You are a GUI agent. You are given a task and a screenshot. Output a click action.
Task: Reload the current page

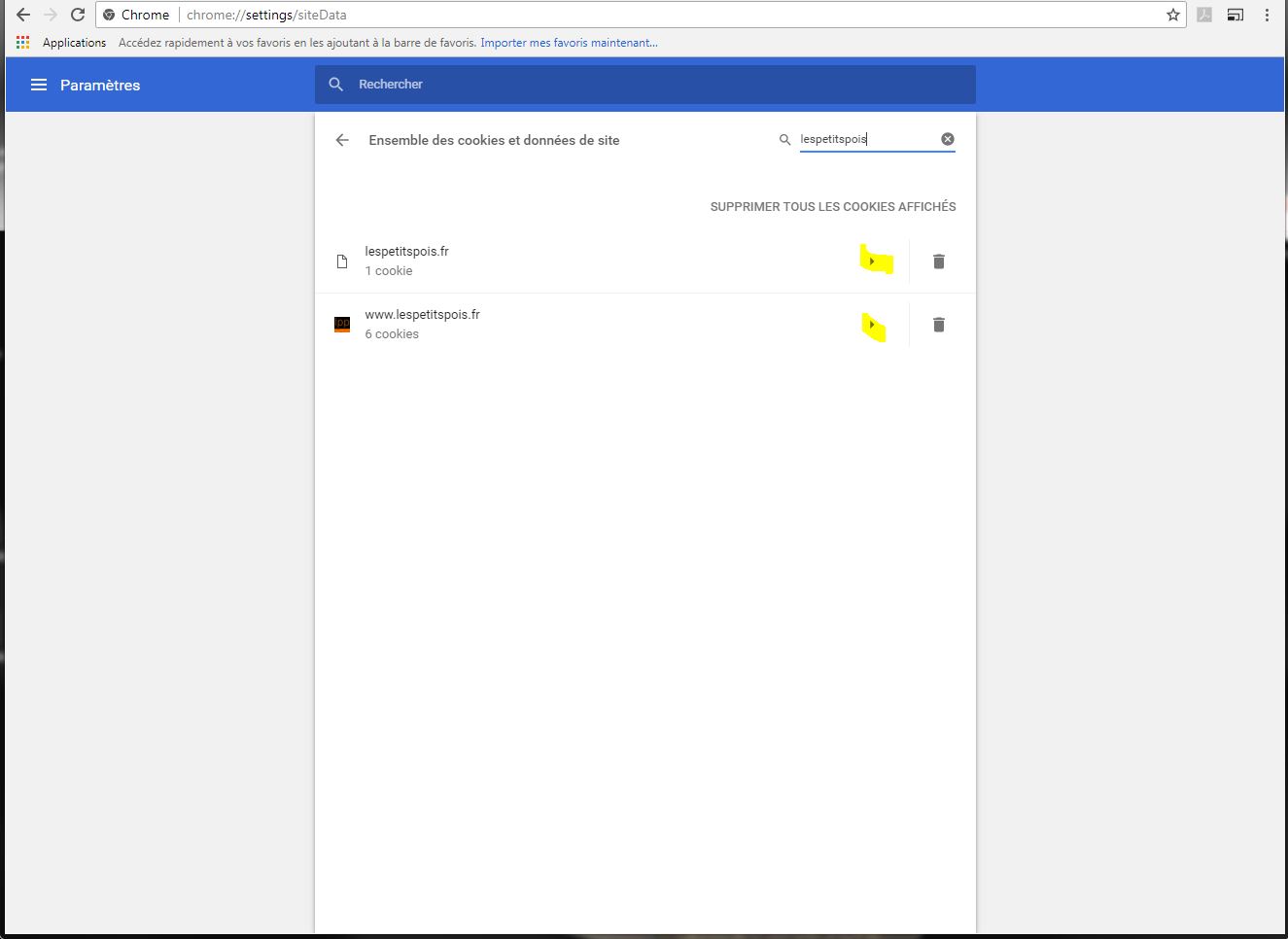(x=78, y=15)
